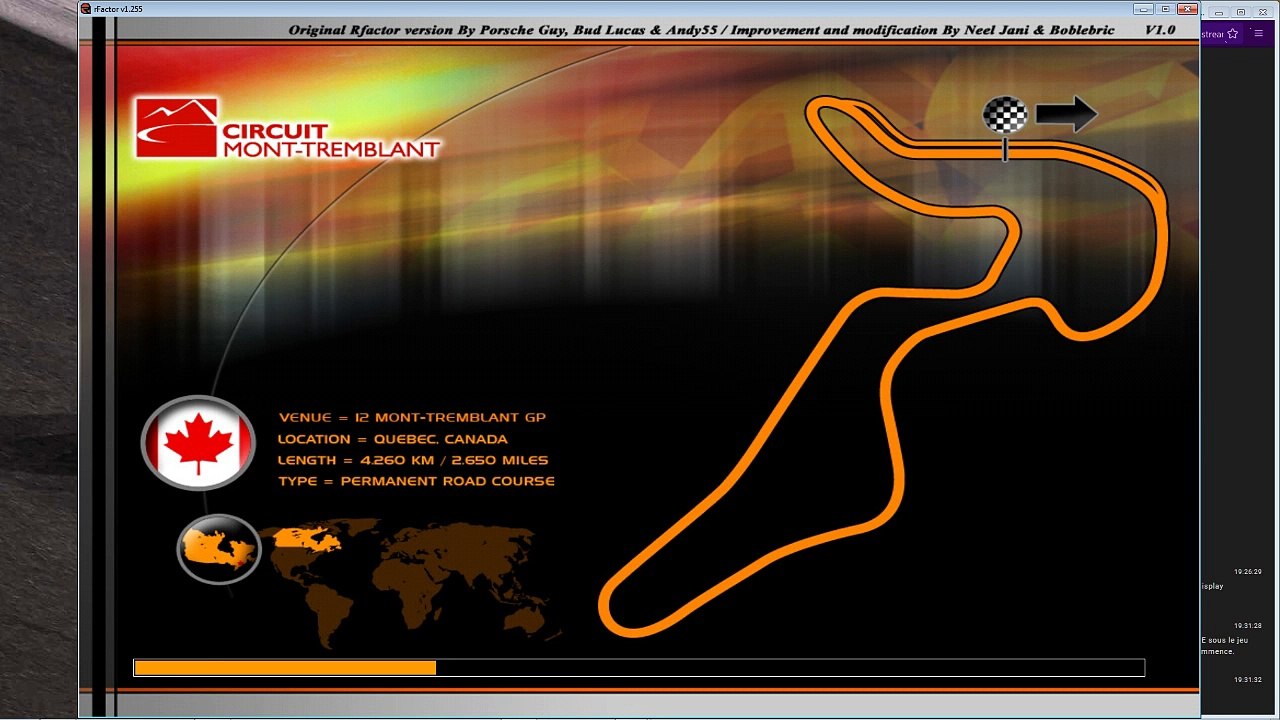Image resolution: width=1280 pixels, height=720 pixels.
Task: Click the Circuit Mont-Tremblant logo
Action: 287,128
